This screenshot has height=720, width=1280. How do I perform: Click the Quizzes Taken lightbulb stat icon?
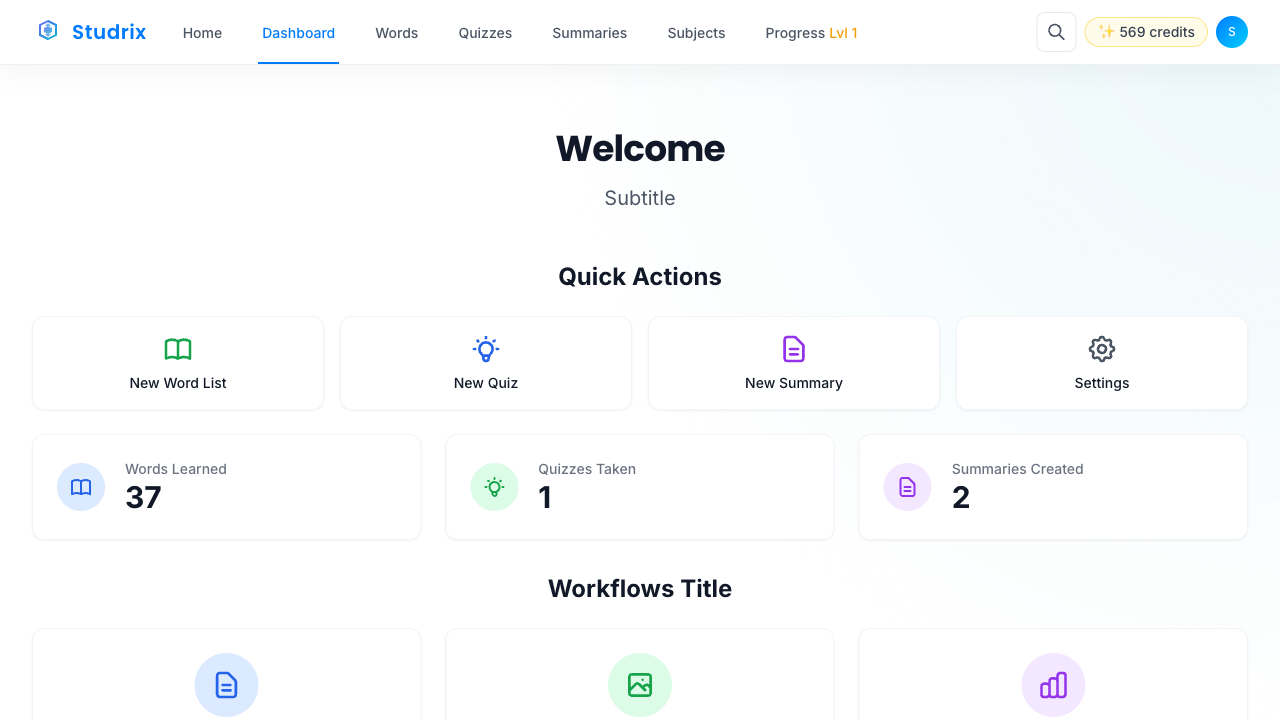494,487
